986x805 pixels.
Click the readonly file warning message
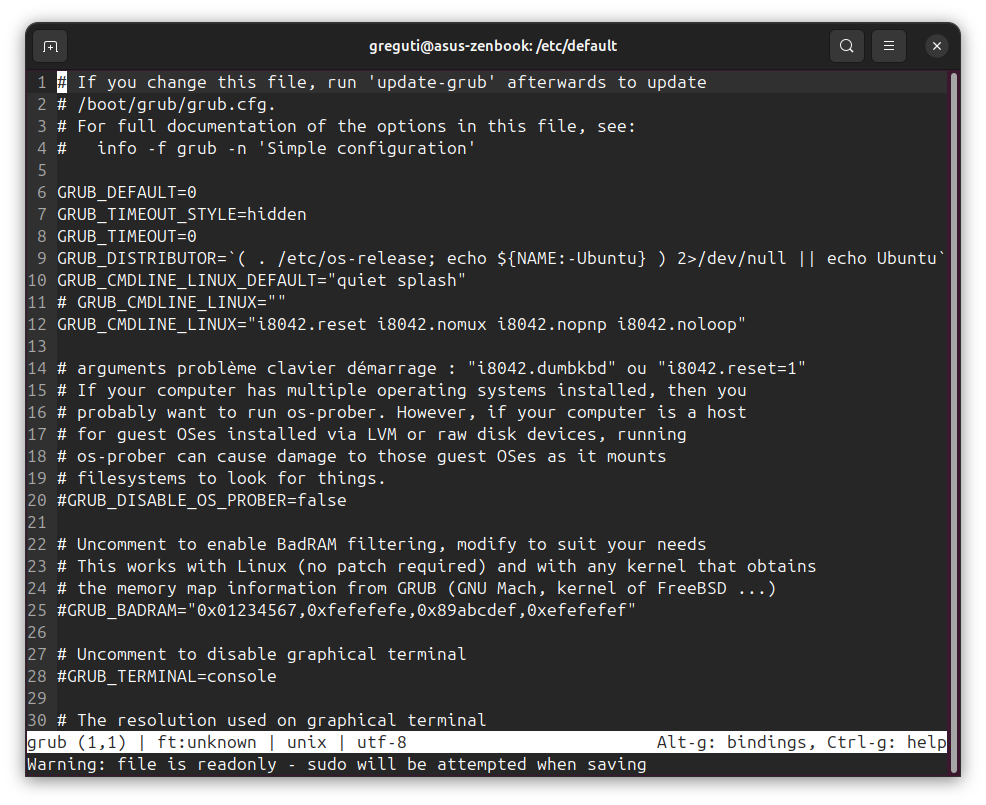pos(336,765)
